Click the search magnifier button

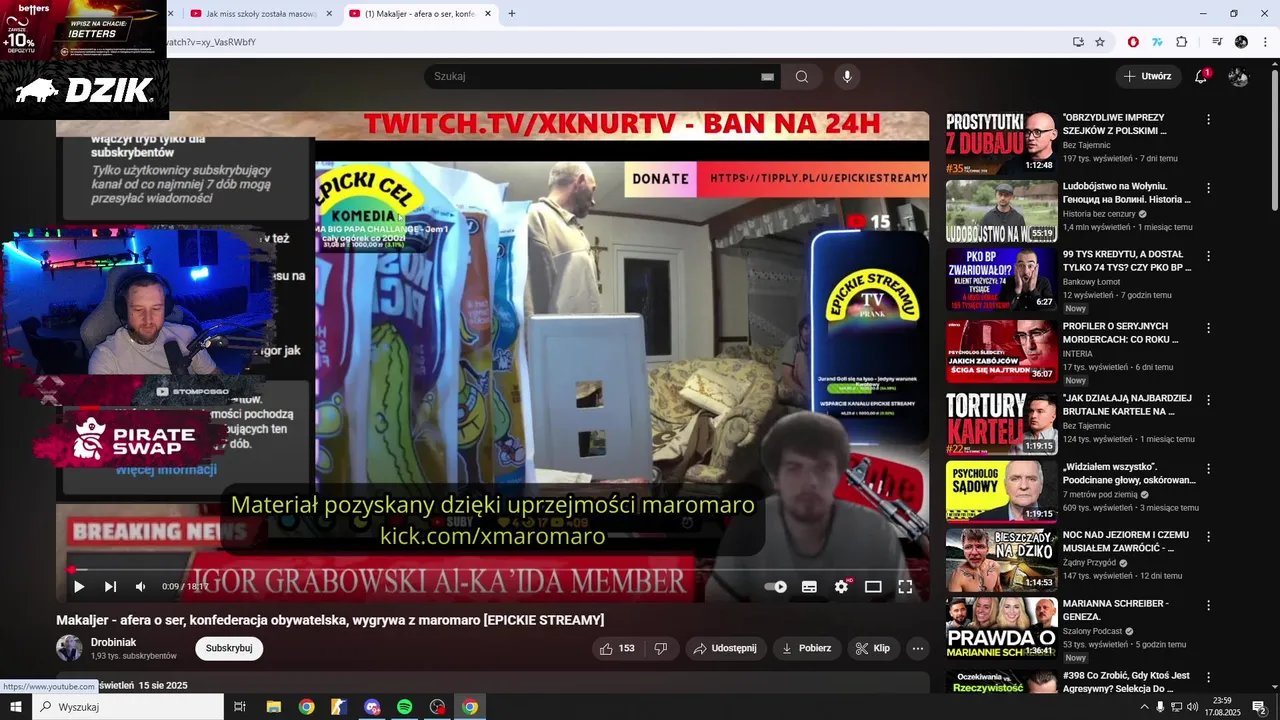802,76
